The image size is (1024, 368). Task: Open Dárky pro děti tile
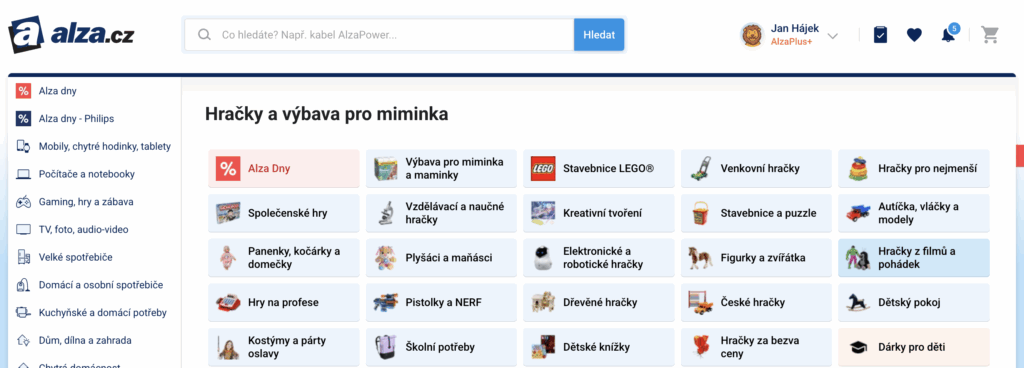(x=914, y=347)
